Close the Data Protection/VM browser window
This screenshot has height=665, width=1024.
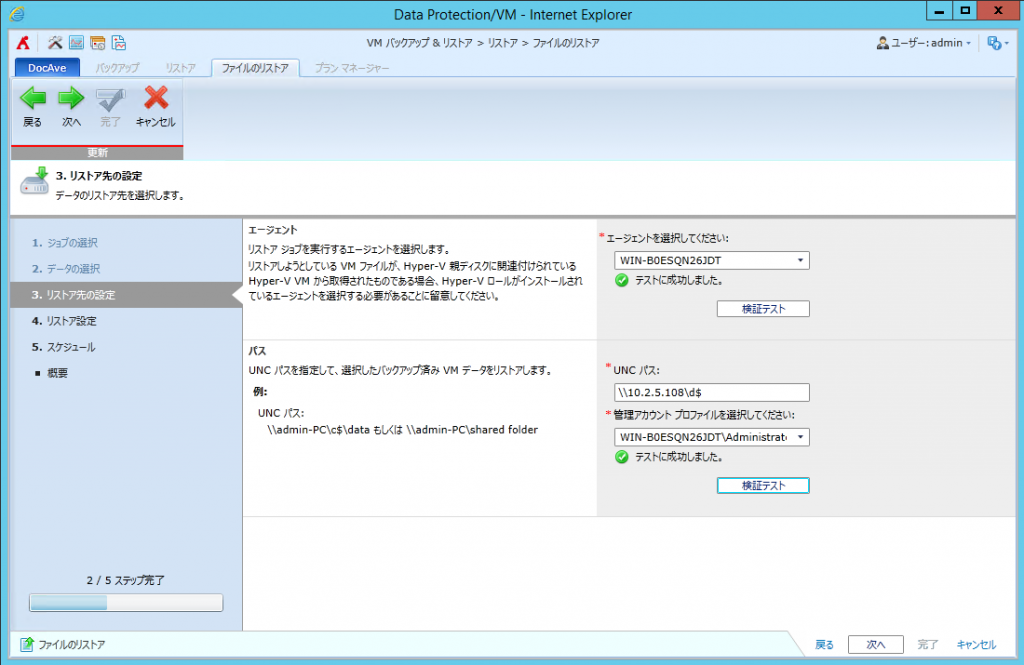click(x=999, y=11)
